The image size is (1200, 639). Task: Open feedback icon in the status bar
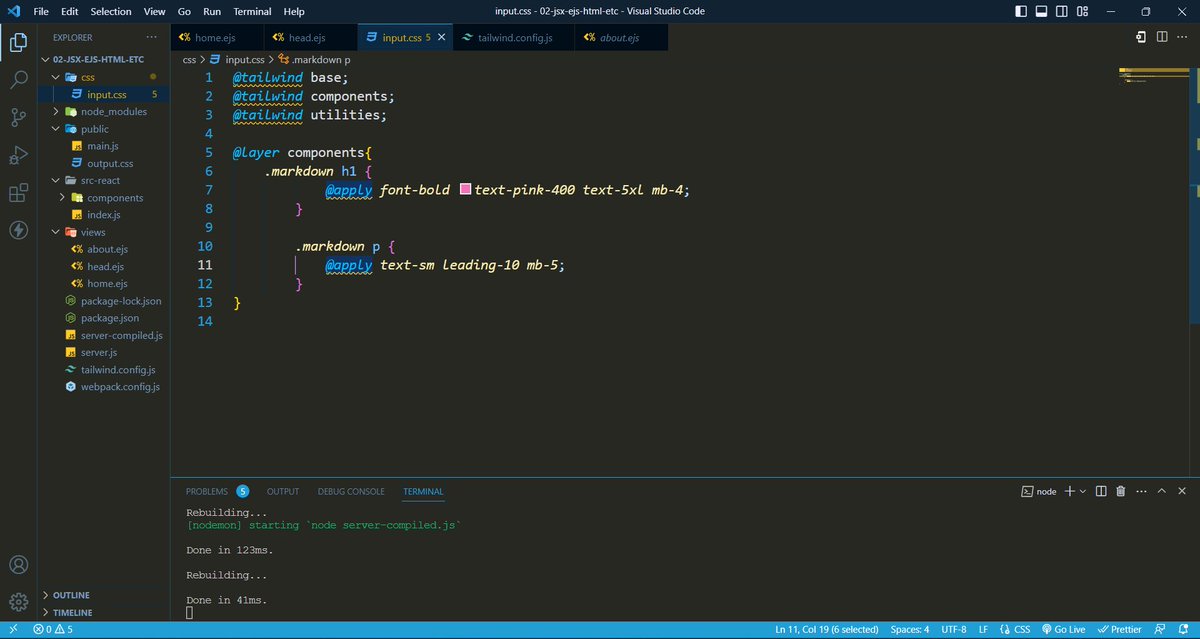[x=1160, y=629]
